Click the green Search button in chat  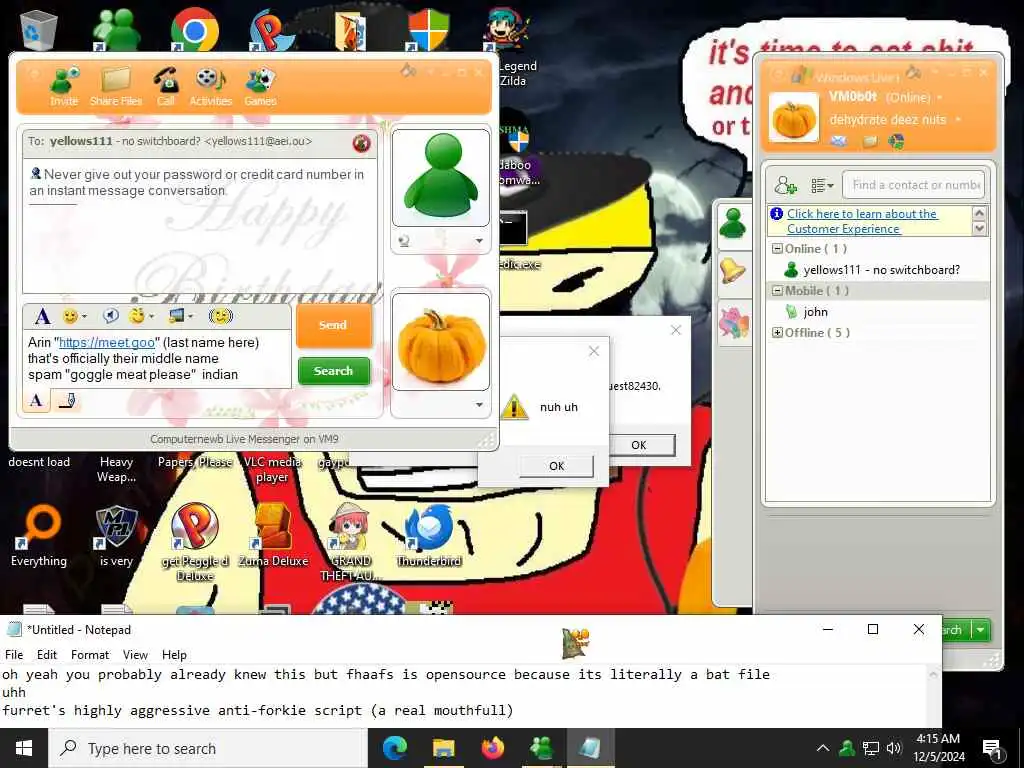pos(334,371)
